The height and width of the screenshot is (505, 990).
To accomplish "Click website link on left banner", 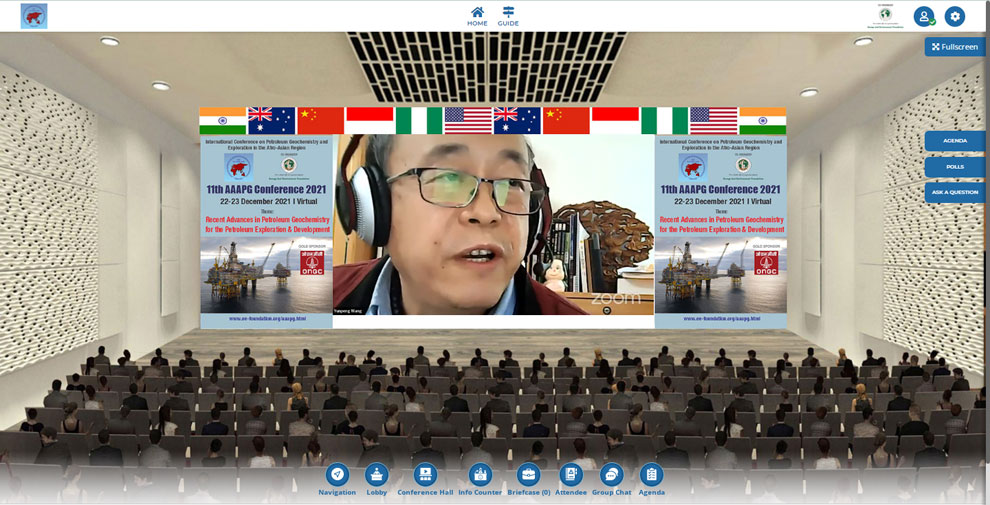I will pyautogui.click(x=267, y=319).
